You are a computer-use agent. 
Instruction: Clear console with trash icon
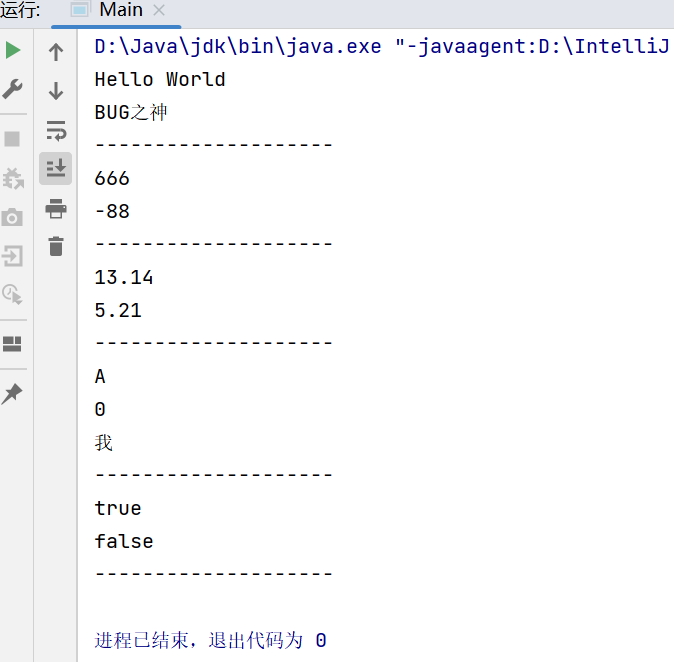click(56, 246)
